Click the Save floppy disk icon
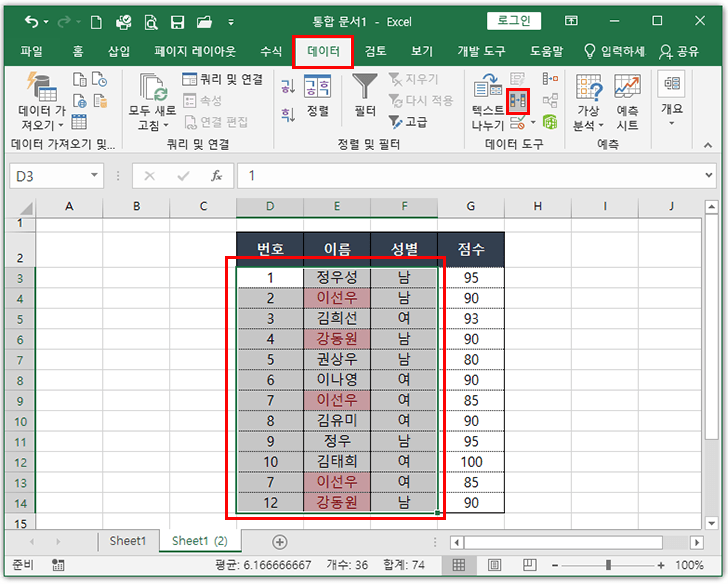 click(177, 22)
